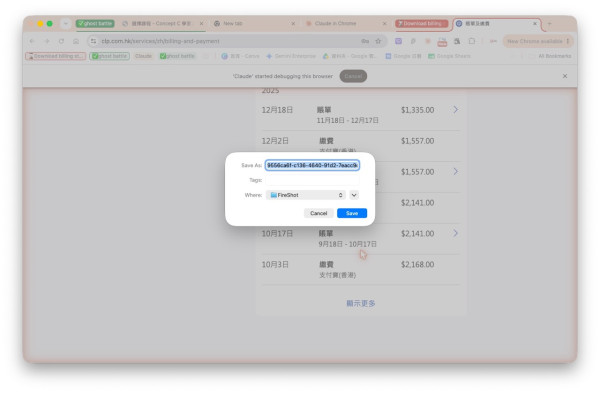The image size is (600, 393).
Task: Open the red badge extension icon
Action: (x=442, y=42)
